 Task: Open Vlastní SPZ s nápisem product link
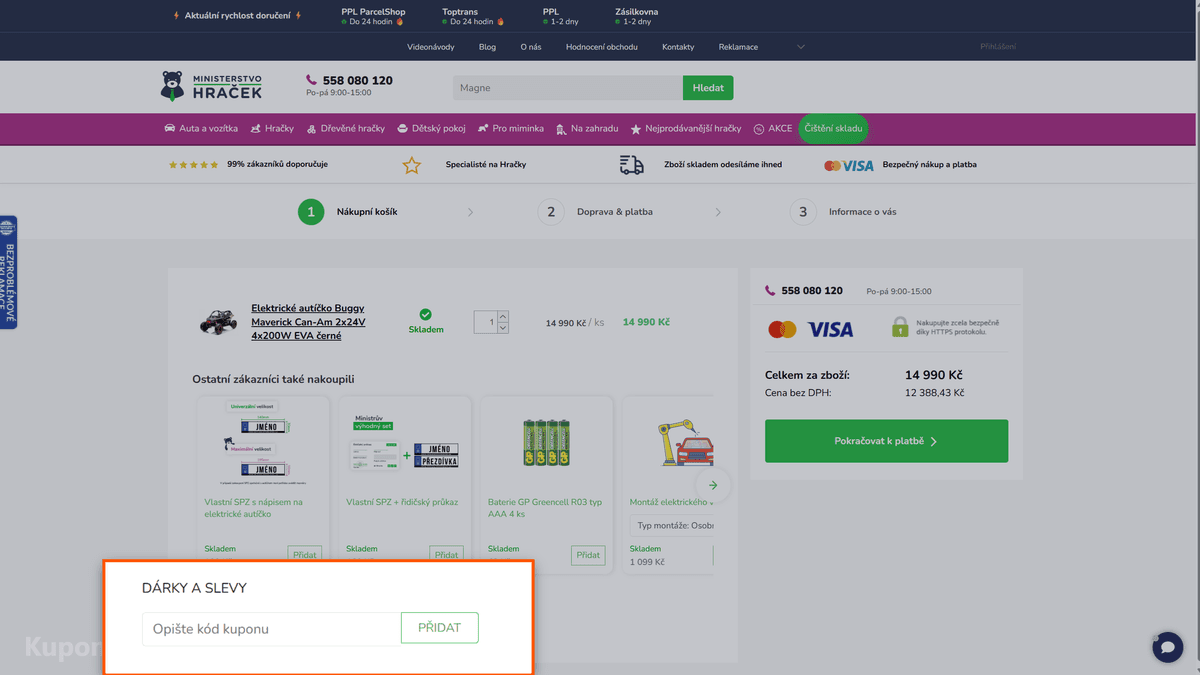(x=254, y=508)
